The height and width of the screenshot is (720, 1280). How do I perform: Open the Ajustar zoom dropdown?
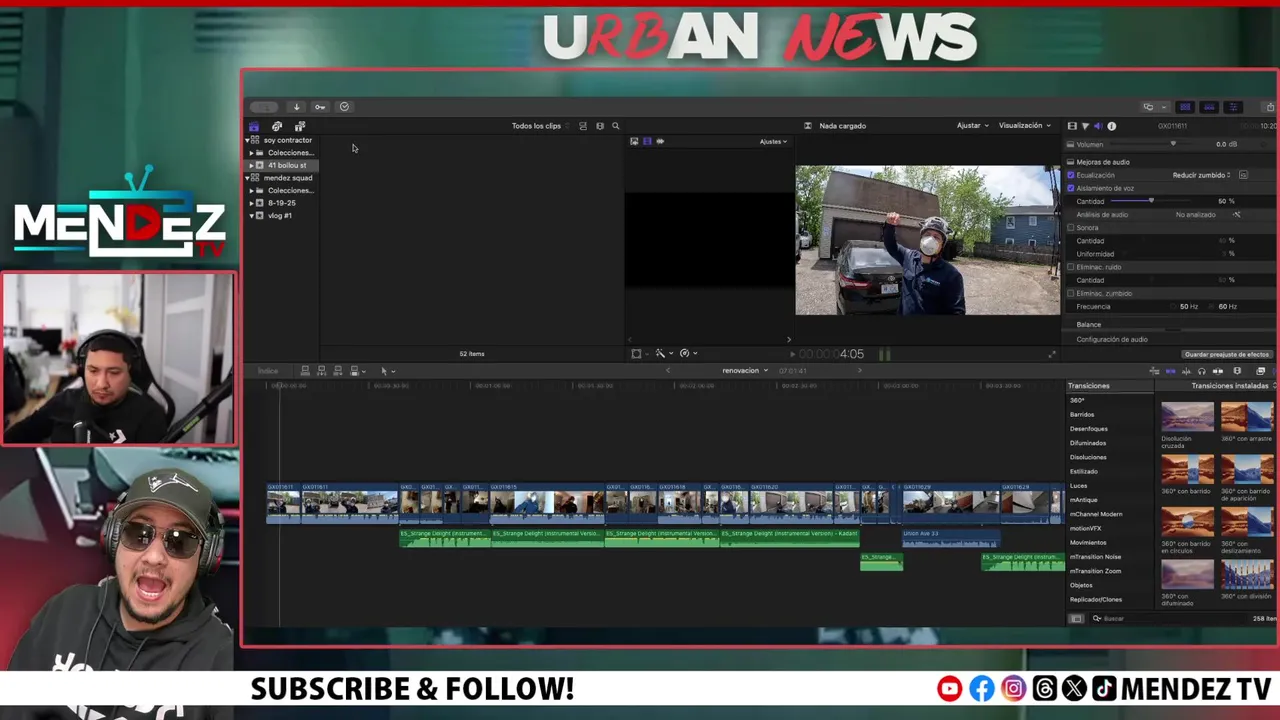pos(972,126)
